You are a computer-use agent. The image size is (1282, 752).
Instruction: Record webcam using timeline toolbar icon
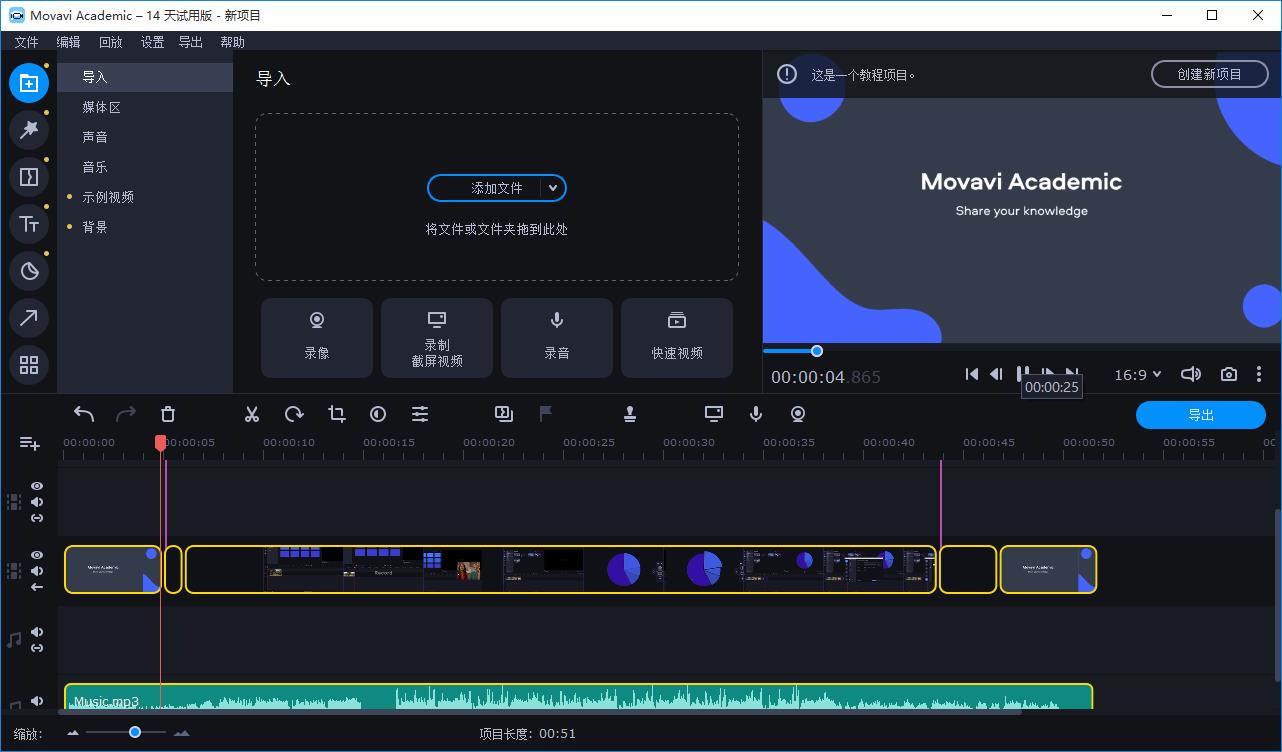pyautogui.click(x=798, y=413)
